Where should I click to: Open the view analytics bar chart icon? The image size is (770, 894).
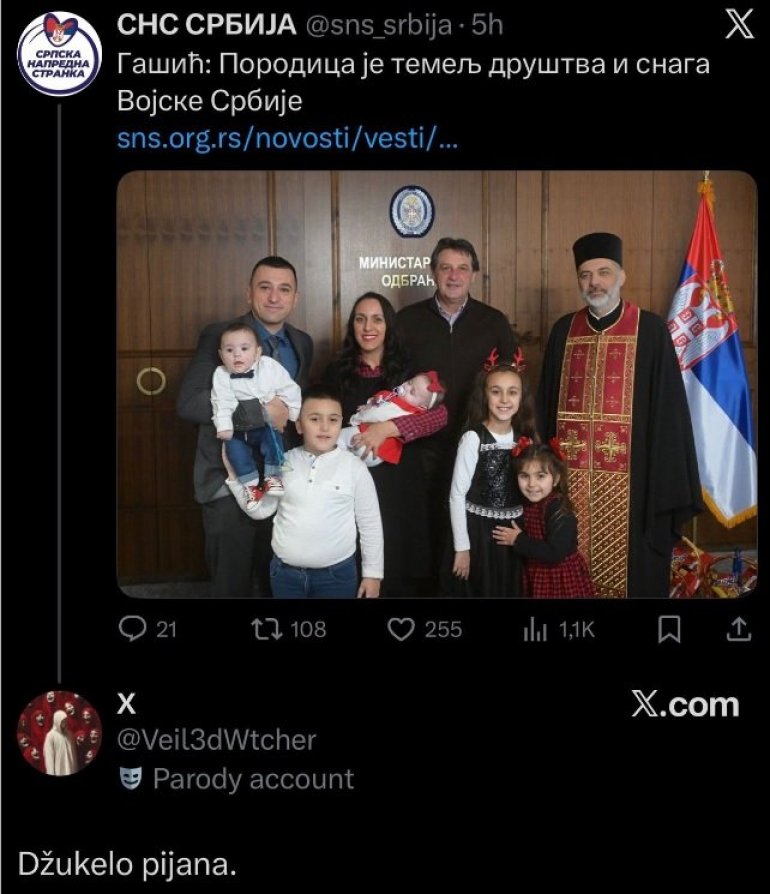535,630
